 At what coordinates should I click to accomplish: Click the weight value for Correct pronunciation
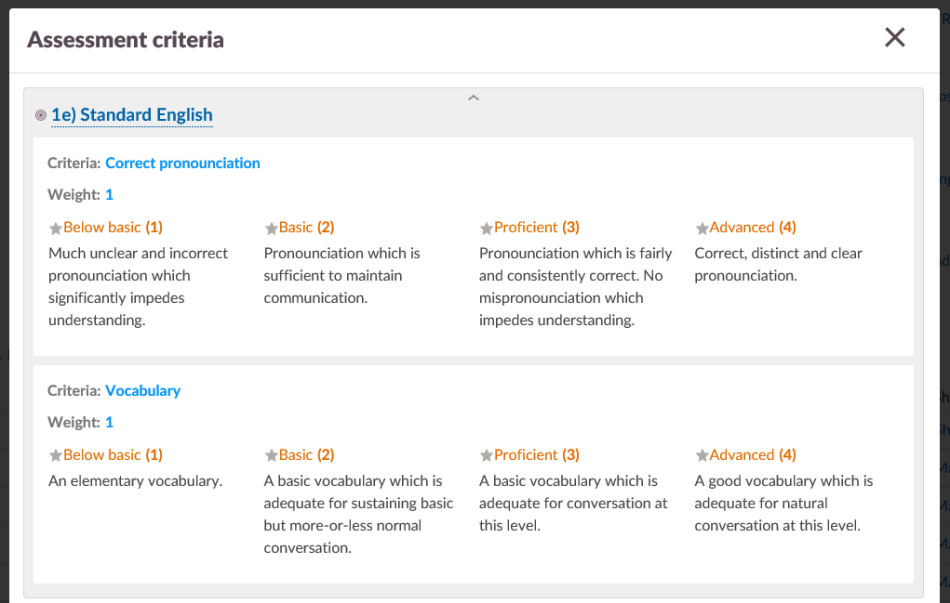[109, 195]
